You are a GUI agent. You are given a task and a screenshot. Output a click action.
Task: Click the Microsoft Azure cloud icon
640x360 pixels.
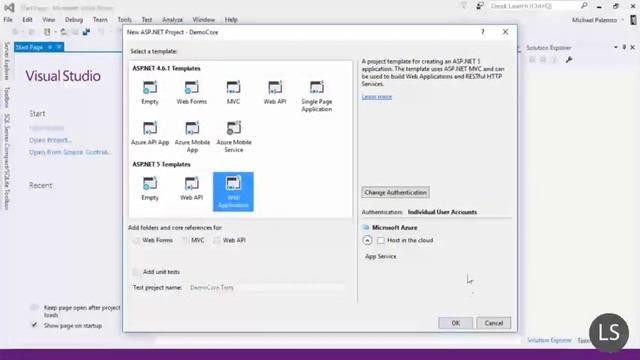tap(366, 227)
